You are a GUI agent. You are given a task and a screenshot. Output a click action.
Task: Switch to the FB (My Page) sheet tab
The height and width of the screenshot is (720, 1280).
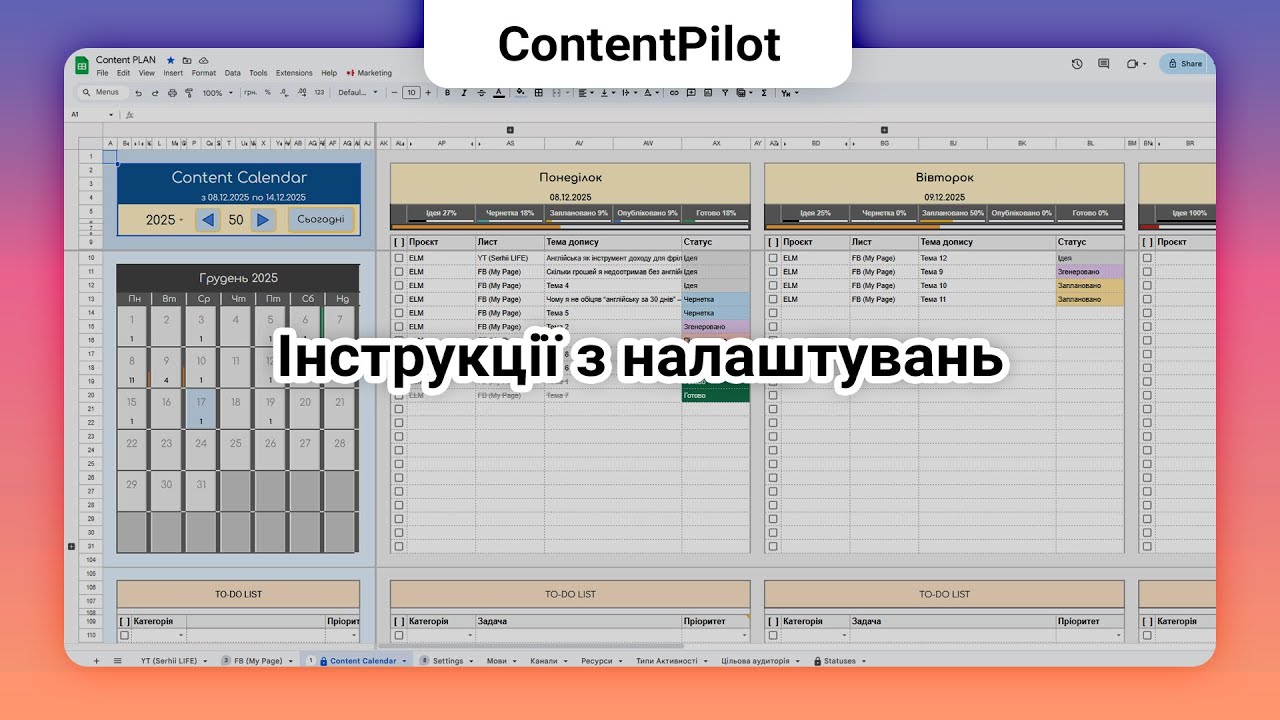pyautogui.click(x=258, y=661)
